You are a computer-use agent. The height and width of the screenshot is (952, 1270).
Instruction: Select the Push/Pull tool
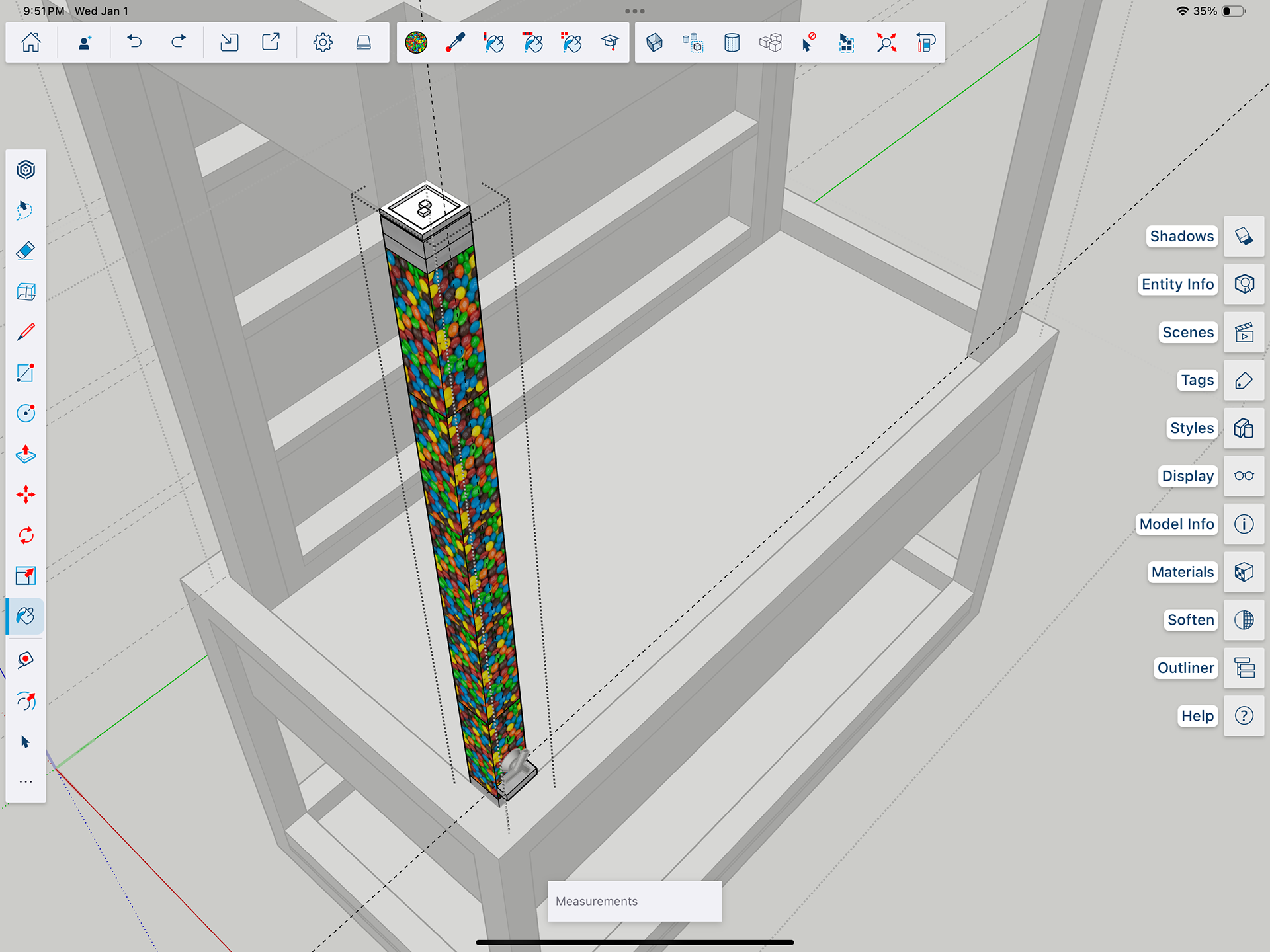[26, 454]
